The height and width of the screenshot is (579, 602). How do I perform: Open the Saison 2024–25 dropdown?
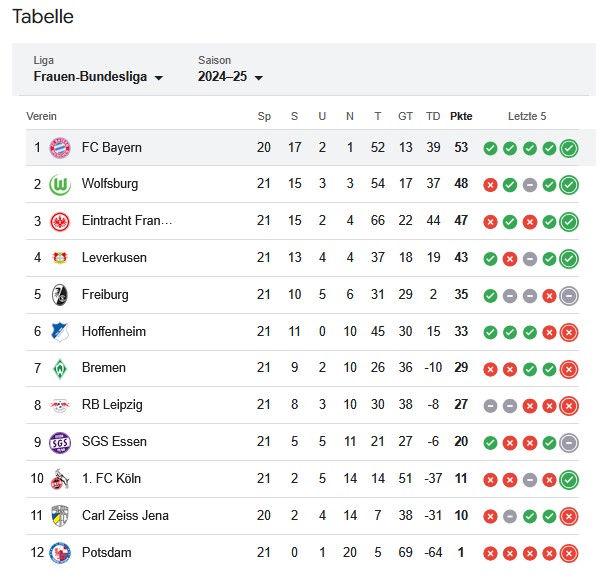click(x=230, y=77)
